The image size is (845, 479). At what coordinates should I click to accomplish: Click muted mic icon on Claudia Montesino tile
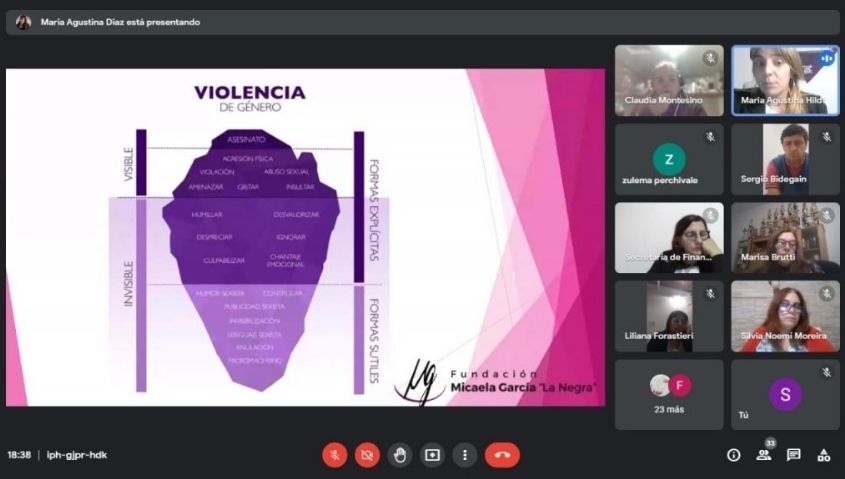click(710, 58)
